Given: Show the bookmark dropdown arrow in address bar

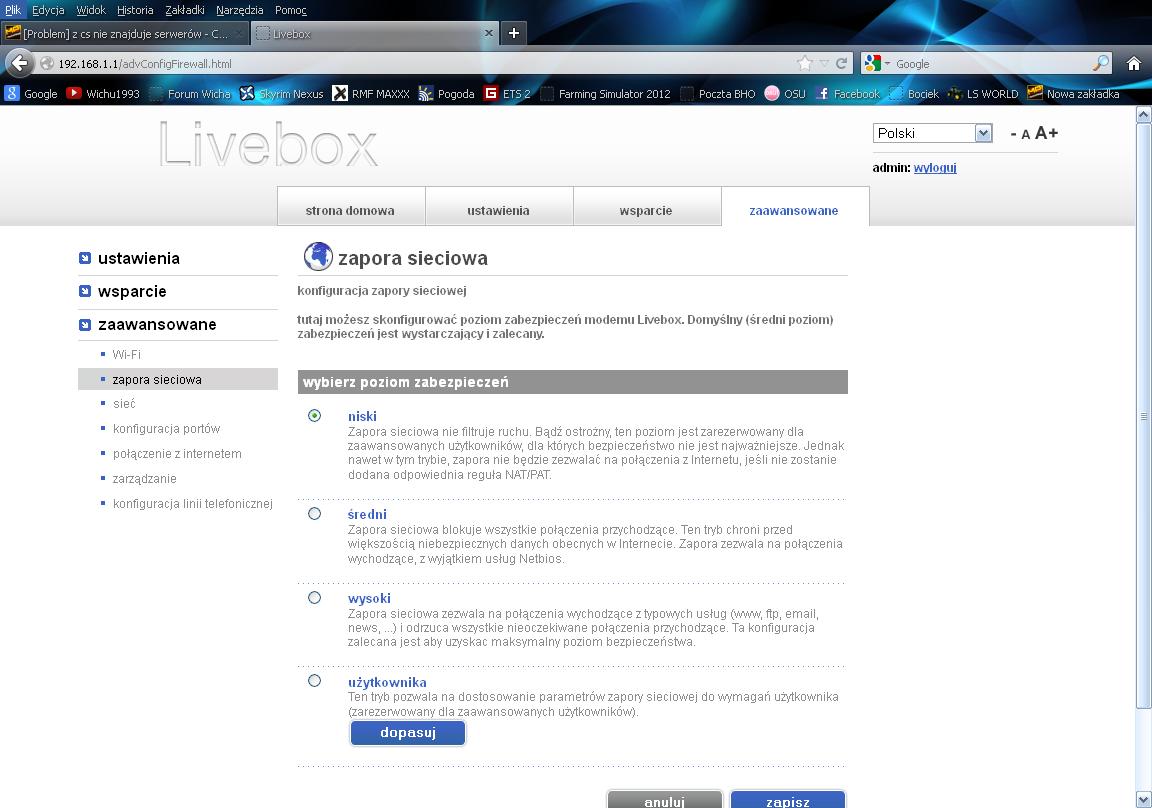Looking at the screenshot, I should coord(824,64).
